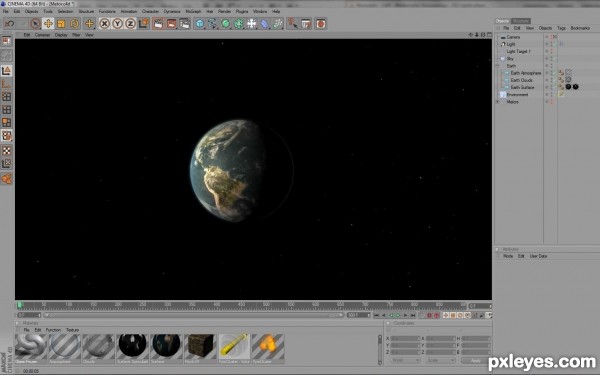600x375 pixels.
Task: Toggle the Y axis lock
Action: pos(117,24)
